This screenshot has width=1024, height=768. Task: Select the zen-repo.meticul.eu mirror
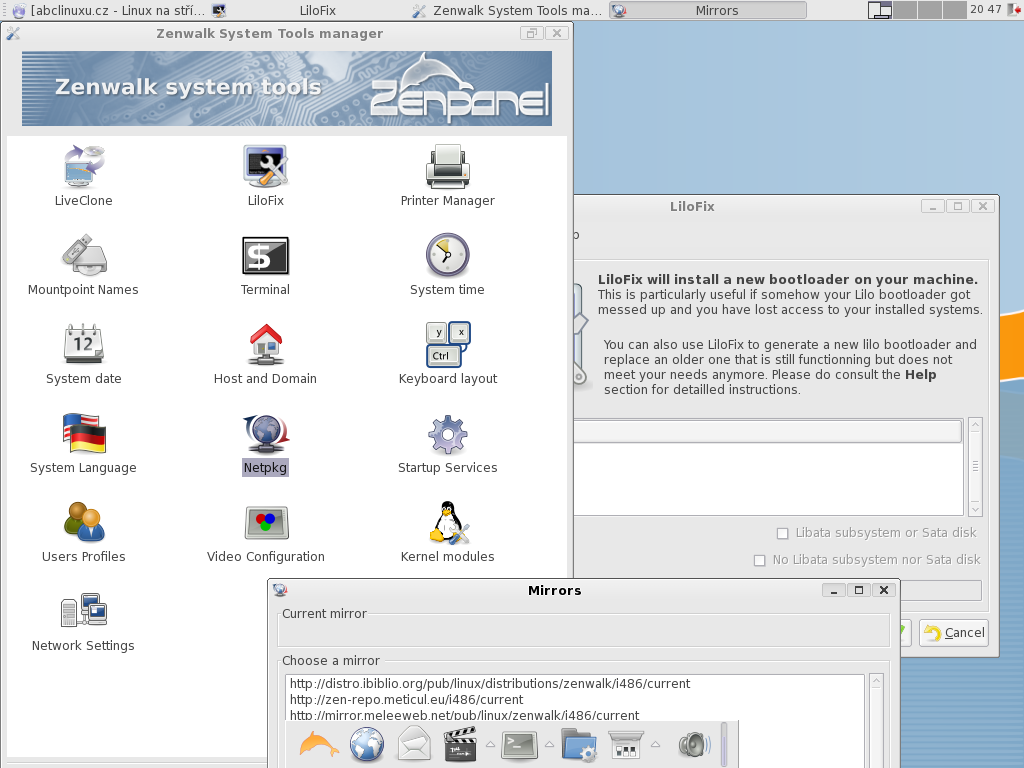click(406, 699)
